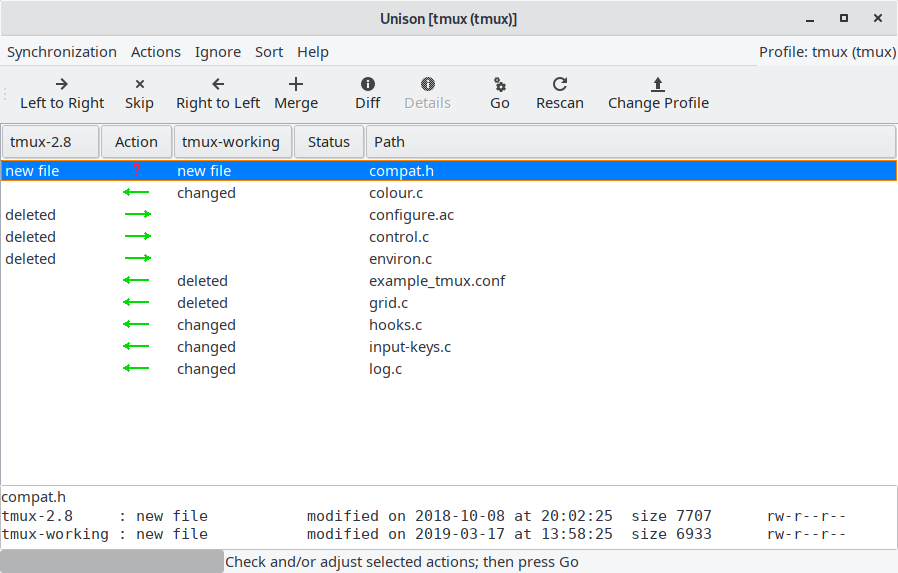Click 'deleted' in grid.c row
898x573 pixels.
click(x=202, y=303)
